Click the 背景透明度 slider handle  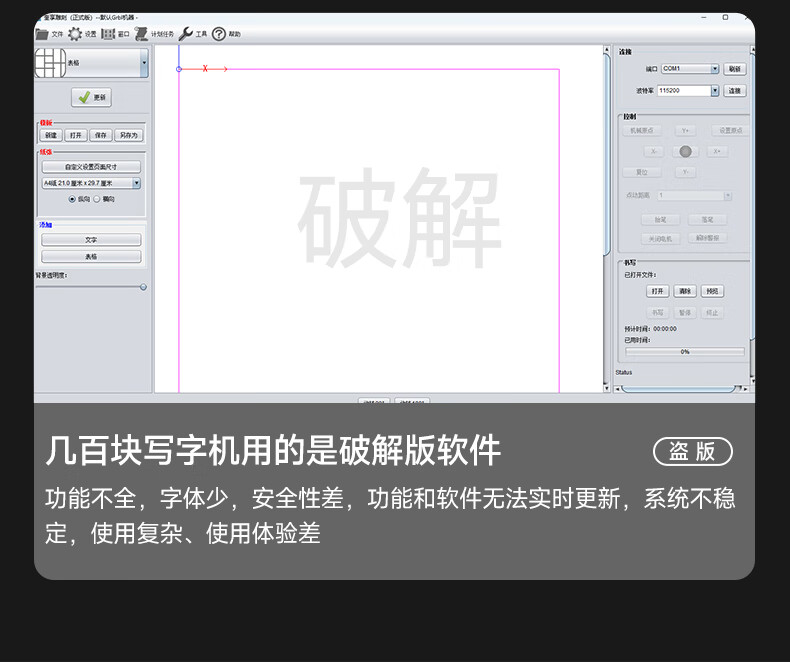143,287
